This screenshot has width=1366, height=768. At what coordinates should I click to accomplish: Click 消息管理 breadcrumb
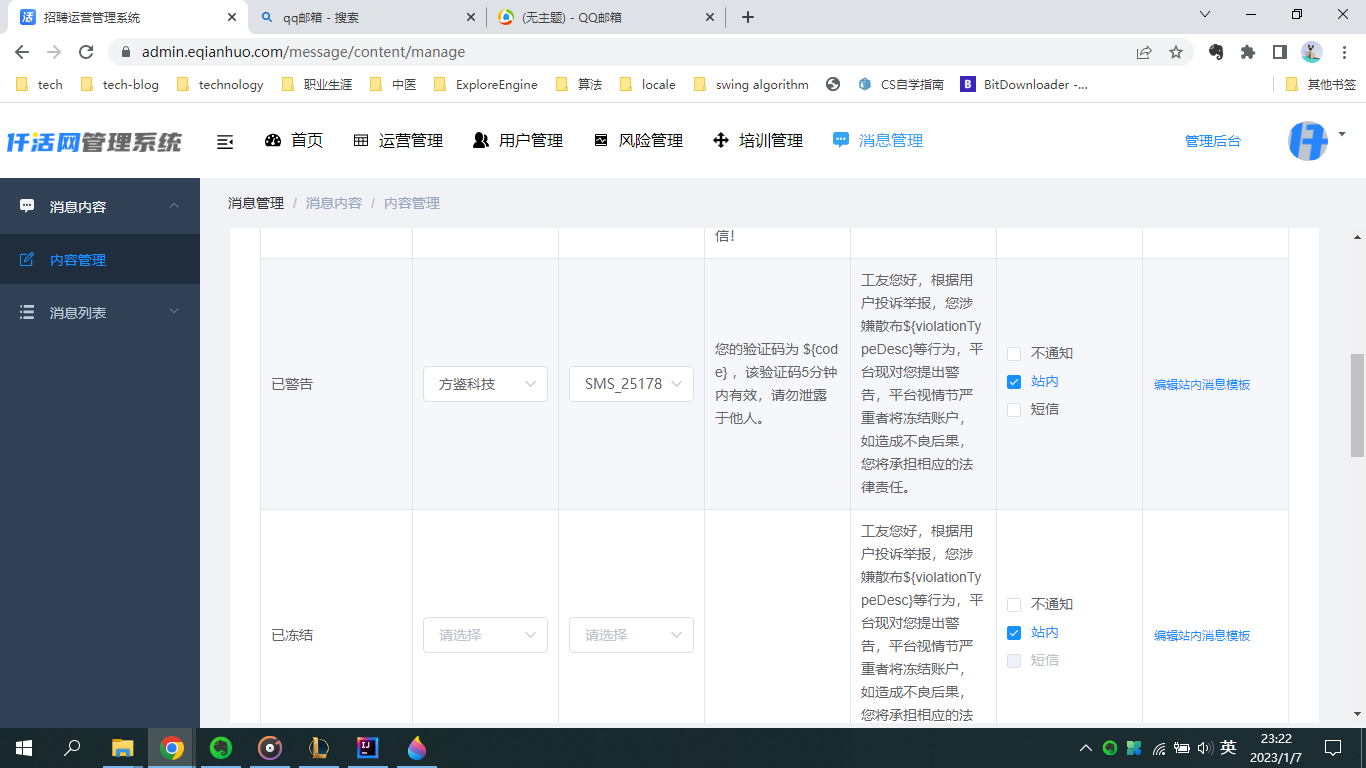point(256,203)
